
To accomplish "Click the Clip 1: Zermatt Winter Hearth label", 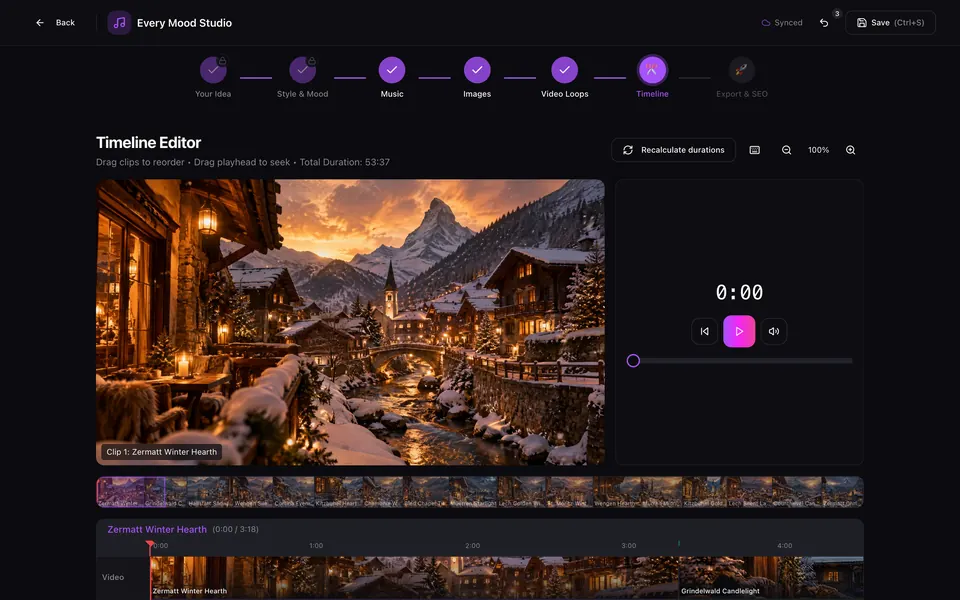I will click(162, 452).
